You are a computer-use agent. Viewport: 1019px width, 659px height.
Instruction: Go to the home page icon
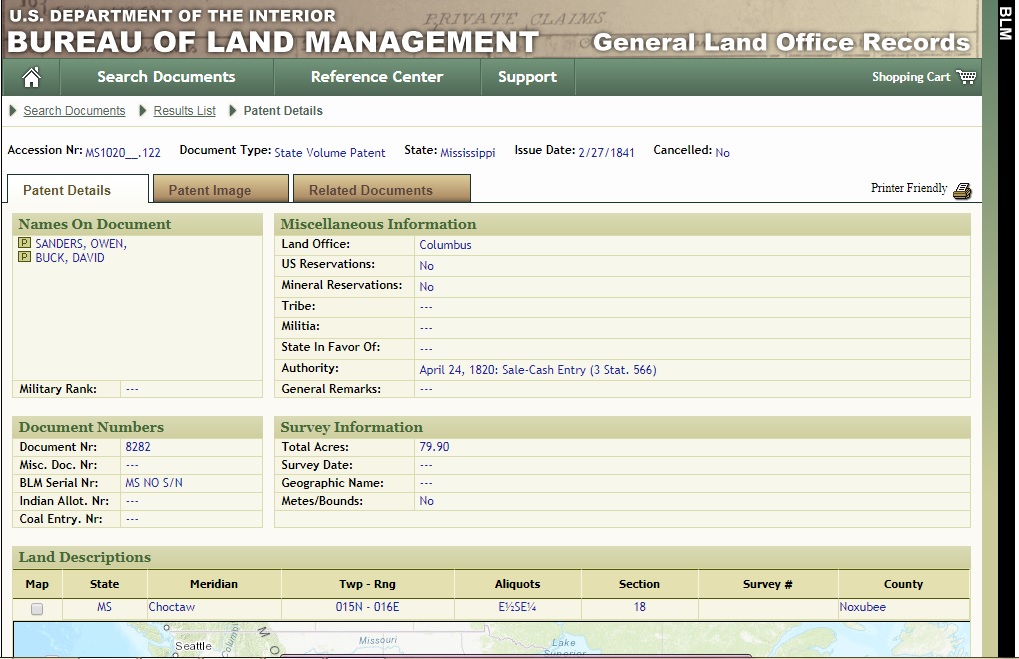[31, 77]
